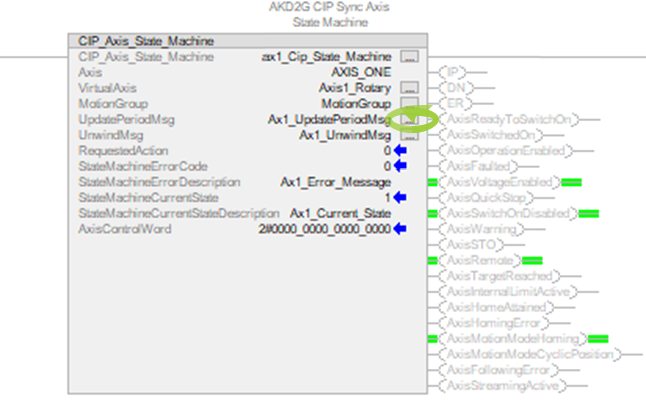Click the CIP_Axis_State_Machine block title
The image size is (646, 418).
point(146,41)
